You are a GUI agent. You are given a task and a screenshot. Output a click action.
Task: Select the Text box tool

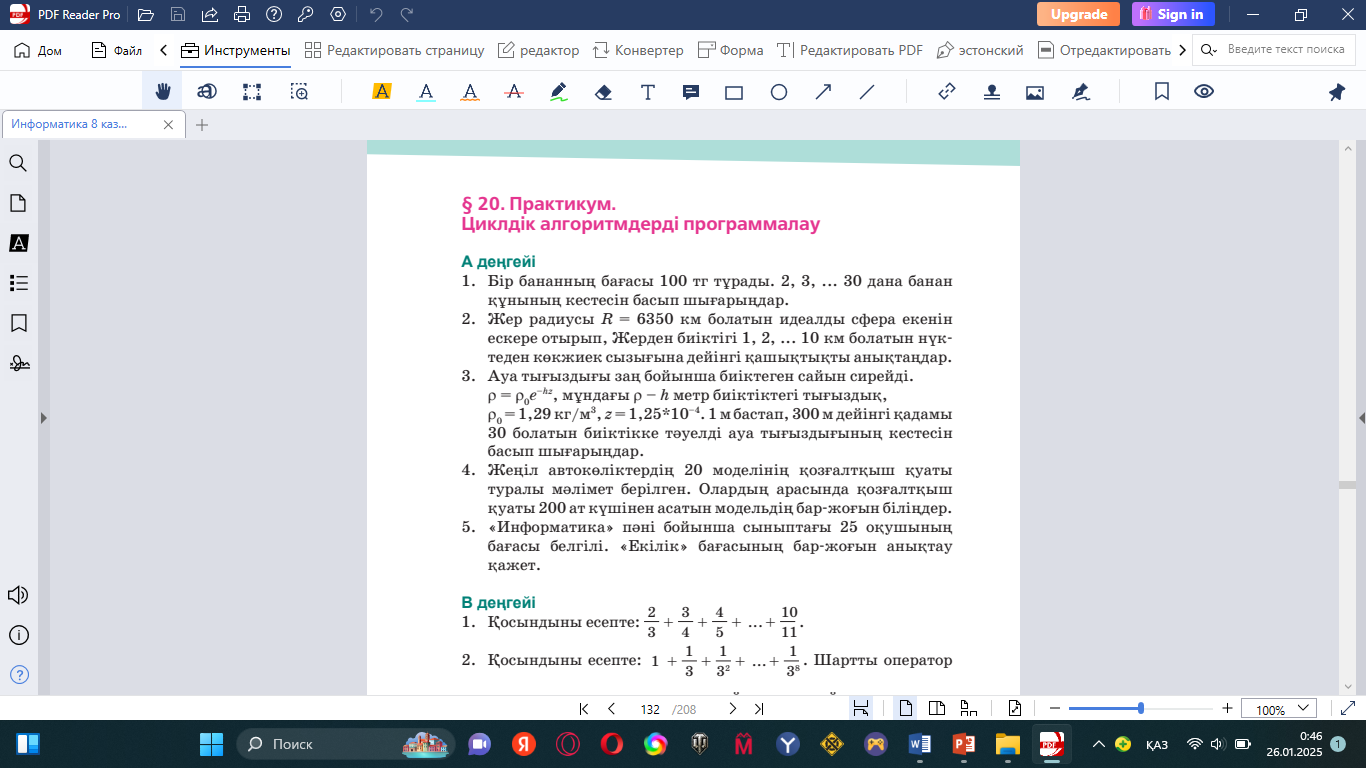click(648, 92)
